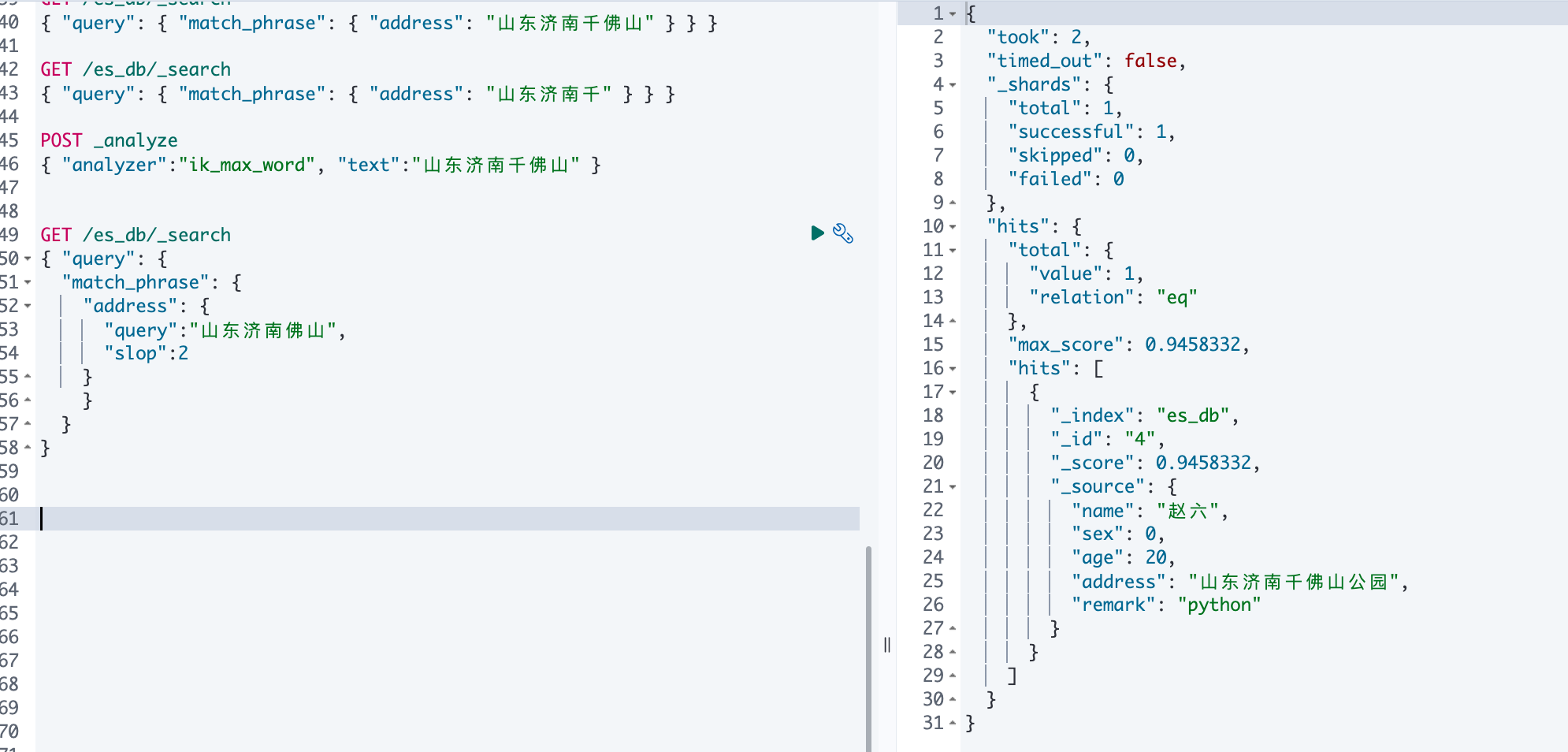Click the "took": 2 response line
This screenshot has height=752, width=1568.
(x=1039, y=37)
